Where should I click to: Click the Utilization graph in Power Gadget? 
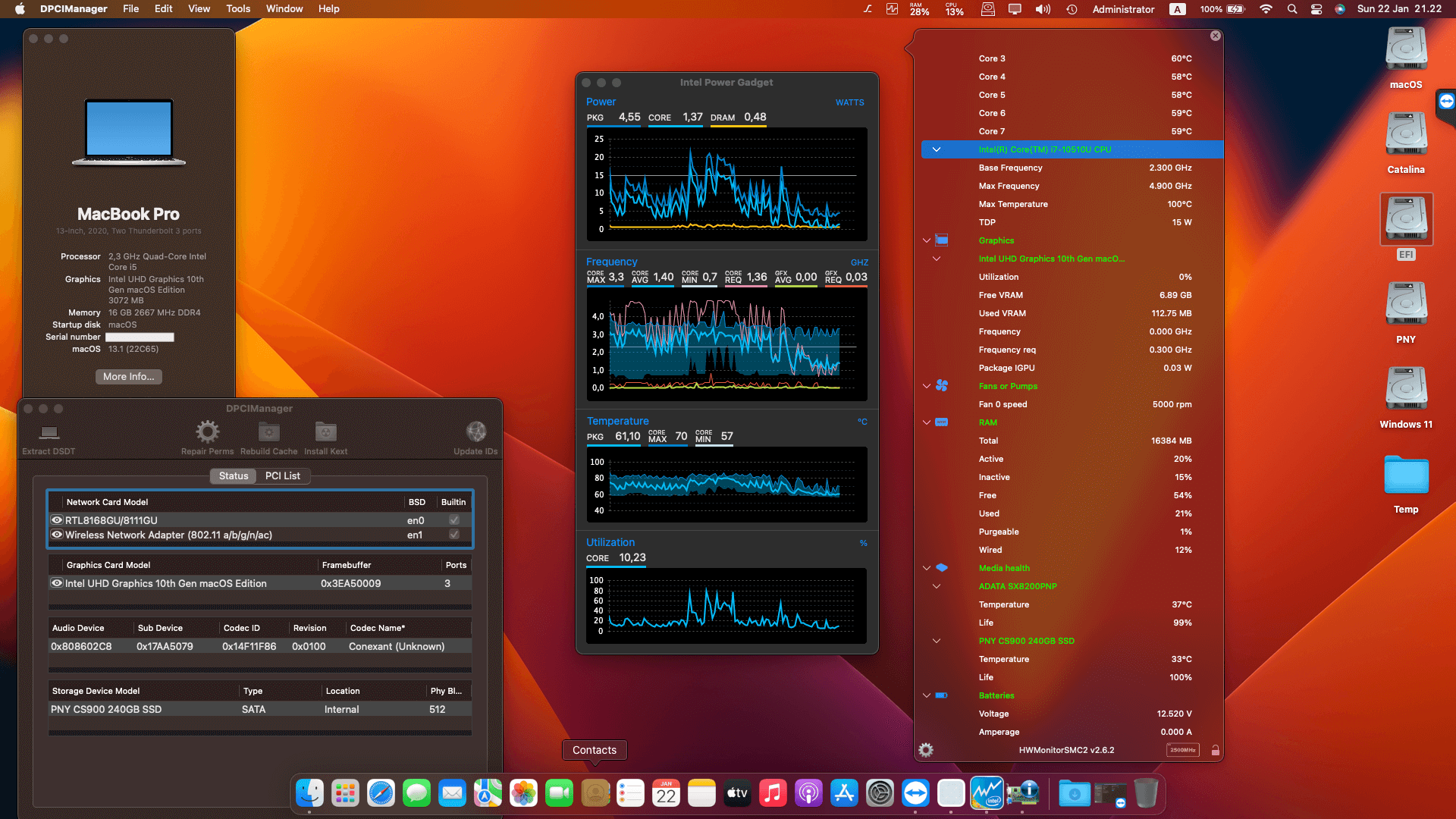tap(727, 606)
